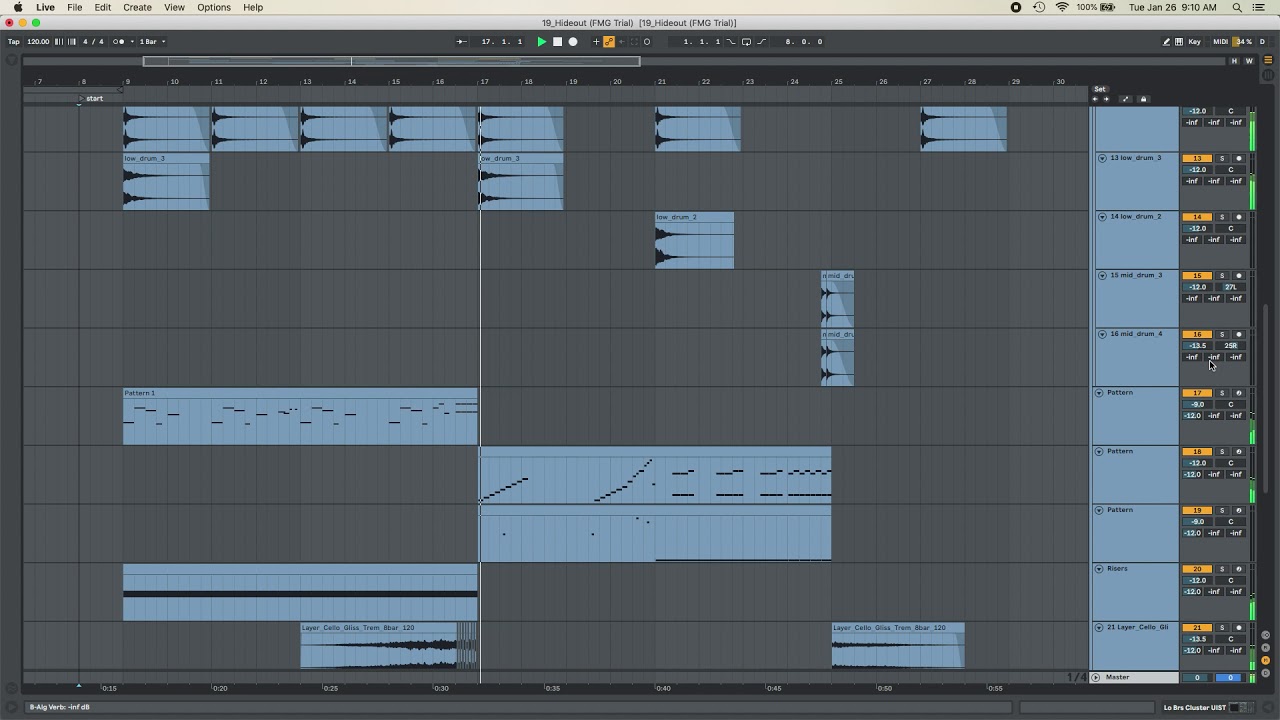Open the View menu

174,7
